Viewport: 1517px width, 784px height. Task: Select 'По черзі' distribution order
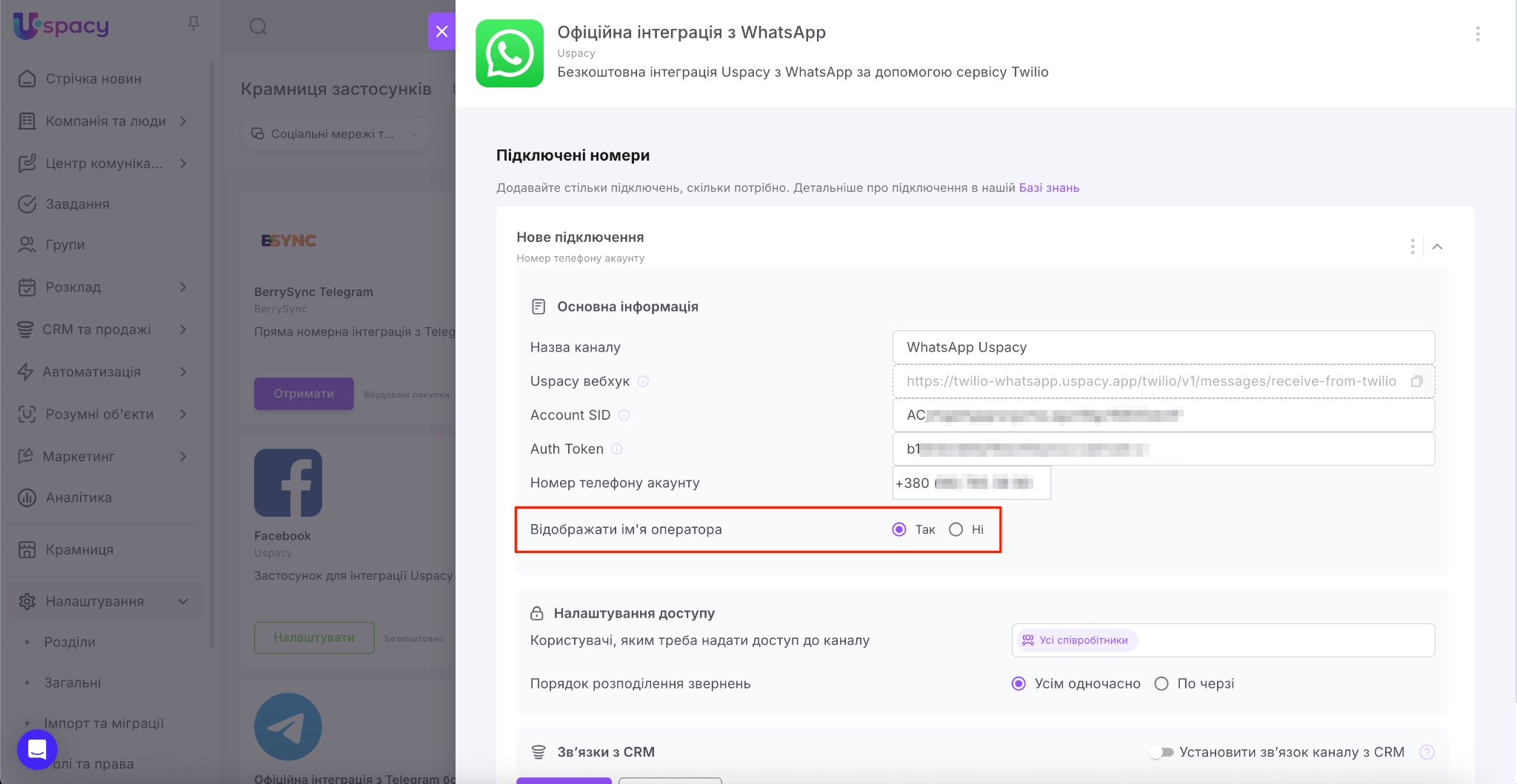coord(1161,684)
